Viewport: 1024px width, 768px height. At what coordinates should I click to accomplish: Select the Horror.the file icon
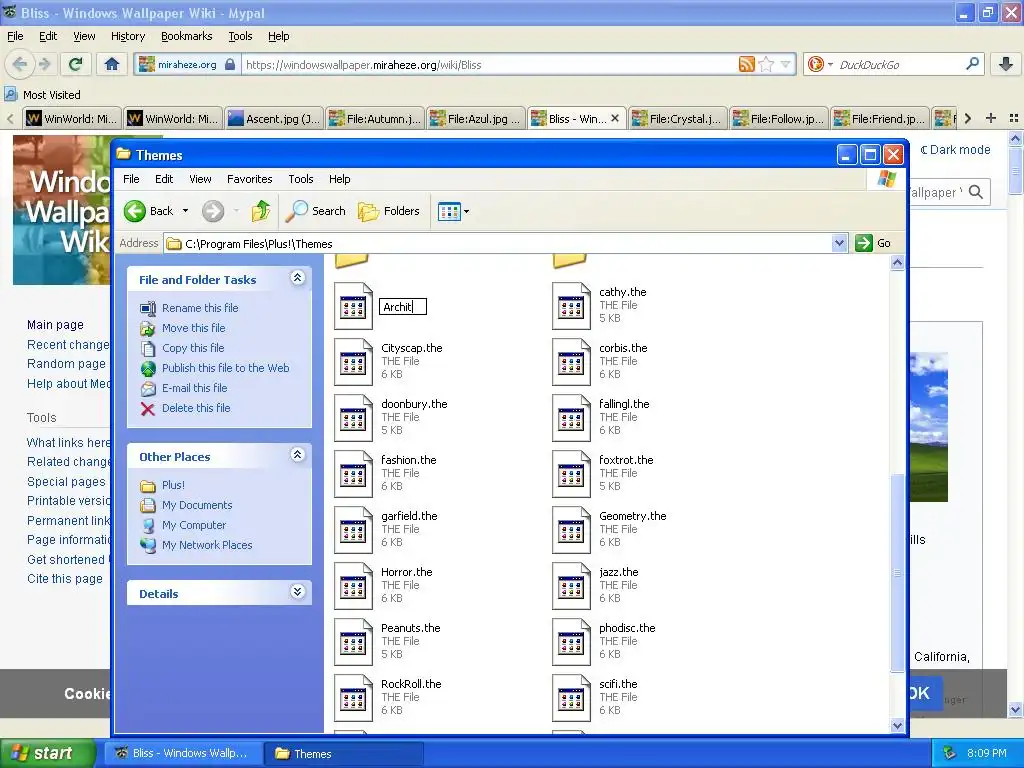coord(353,587)
